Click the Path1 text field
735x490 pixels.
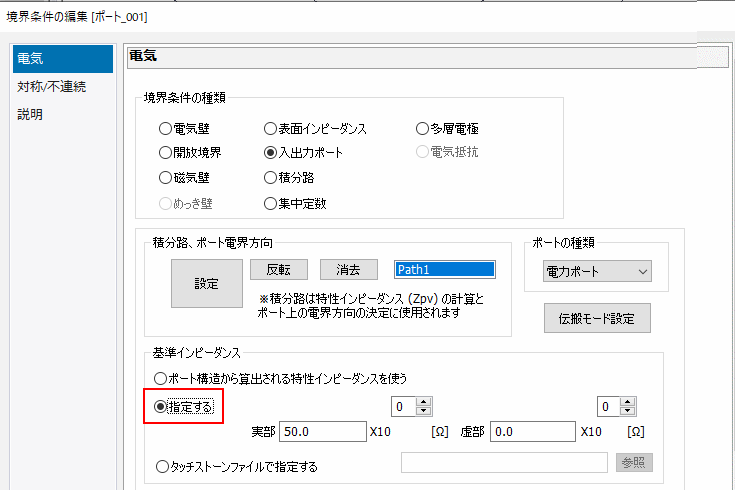click(445, 269)
